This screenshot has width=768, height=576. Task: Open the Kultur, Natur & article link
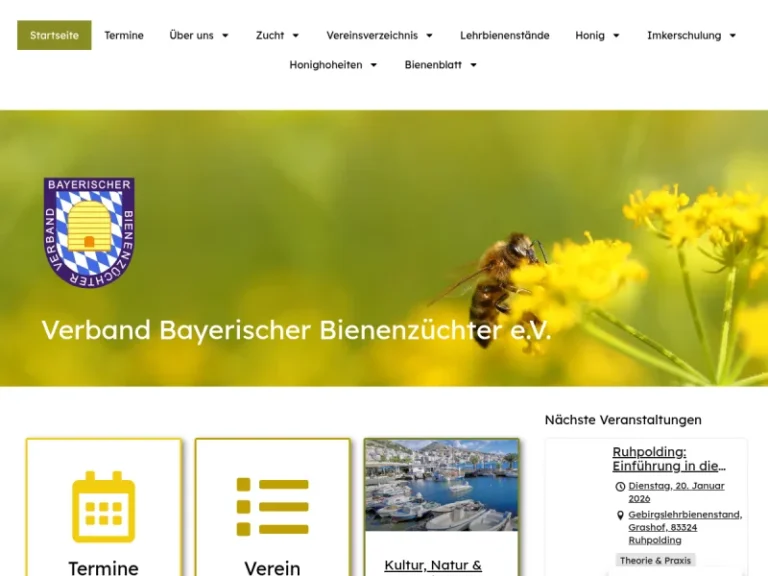click(433, 565)
